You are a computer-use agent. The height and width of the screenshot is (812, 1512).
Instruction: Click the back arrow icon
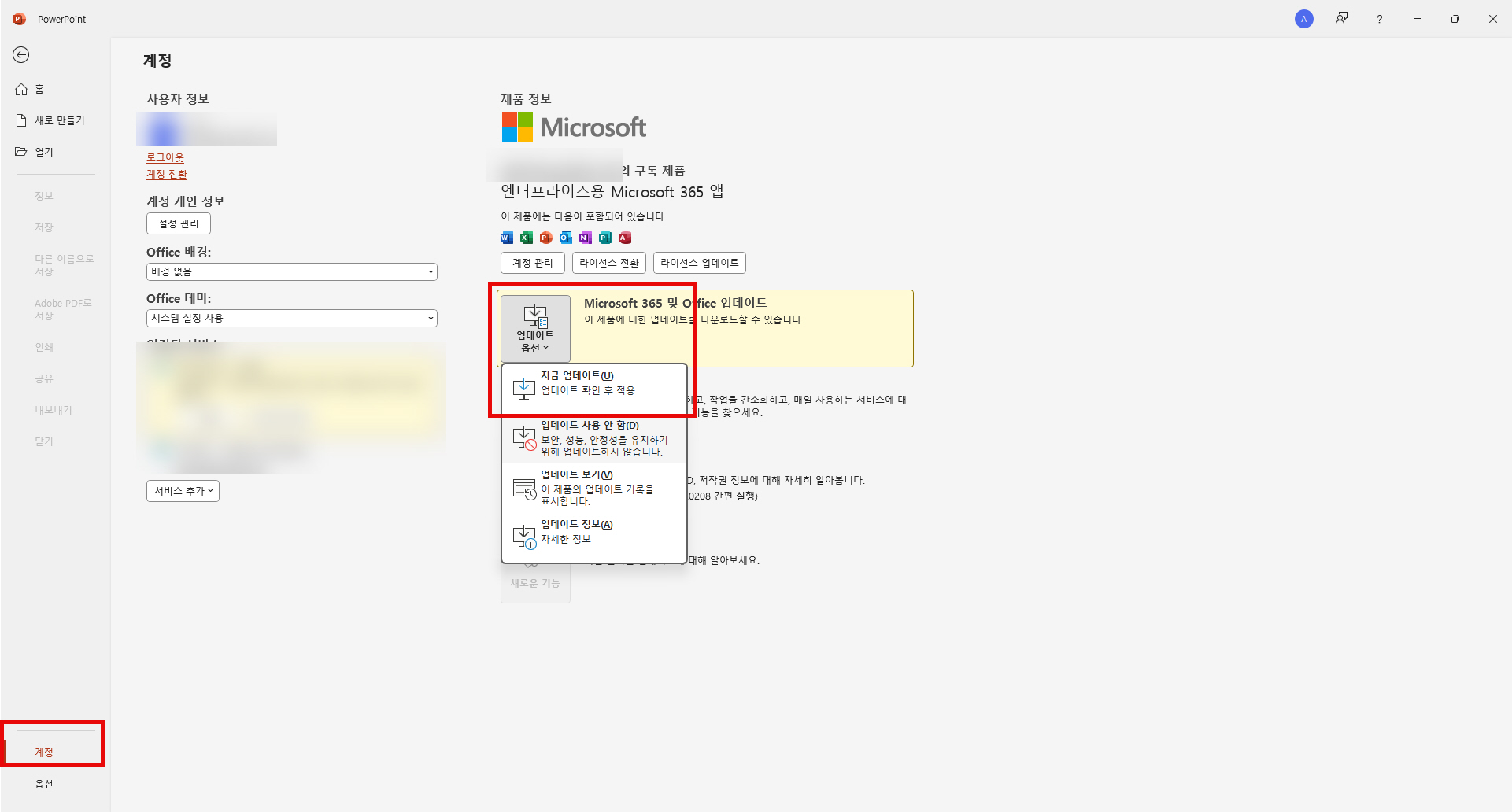(21, 54)
